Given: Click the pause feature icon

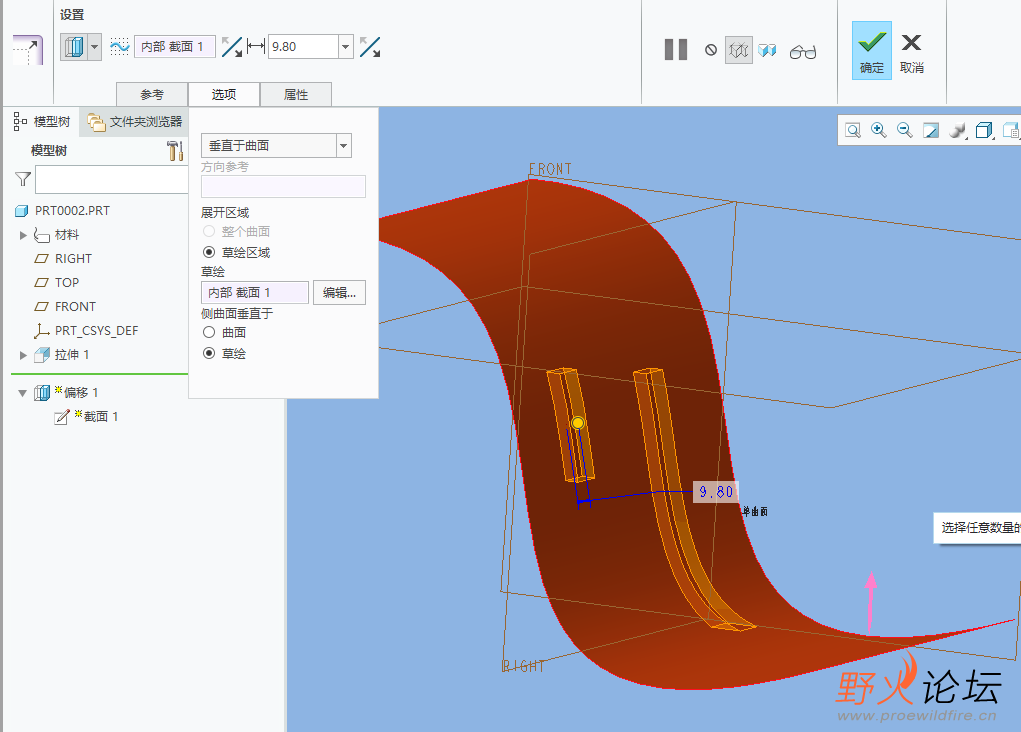Looking at the screenshot, I should (676, 49).
